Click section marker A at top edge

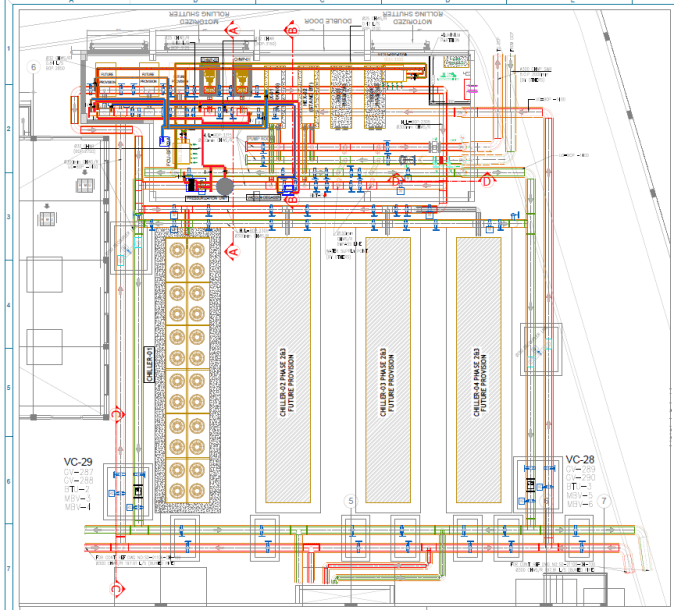pos(233,31)
